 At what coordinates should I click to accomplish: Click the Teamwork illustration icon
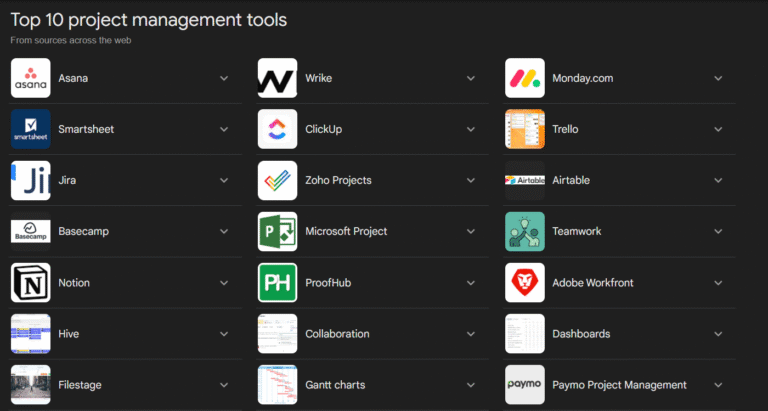point(525,231)
